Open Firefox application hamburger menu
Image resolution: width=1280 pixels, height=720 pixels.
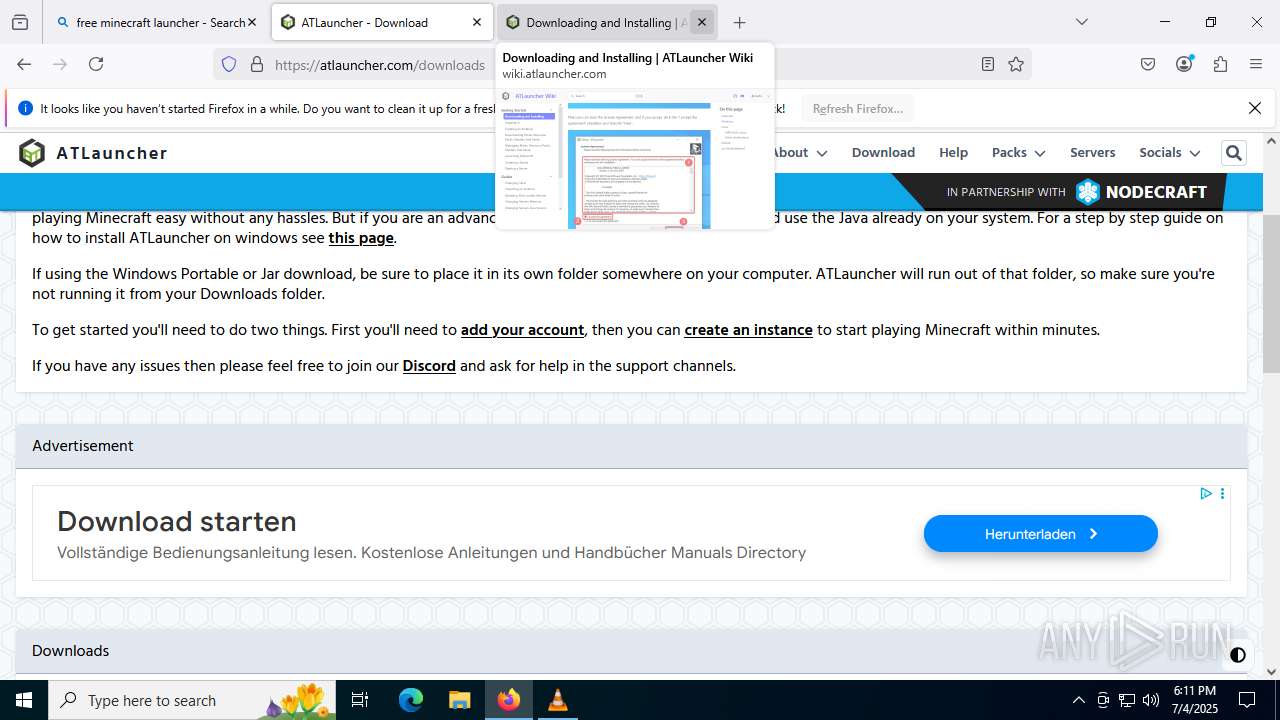pos(1256,64)
